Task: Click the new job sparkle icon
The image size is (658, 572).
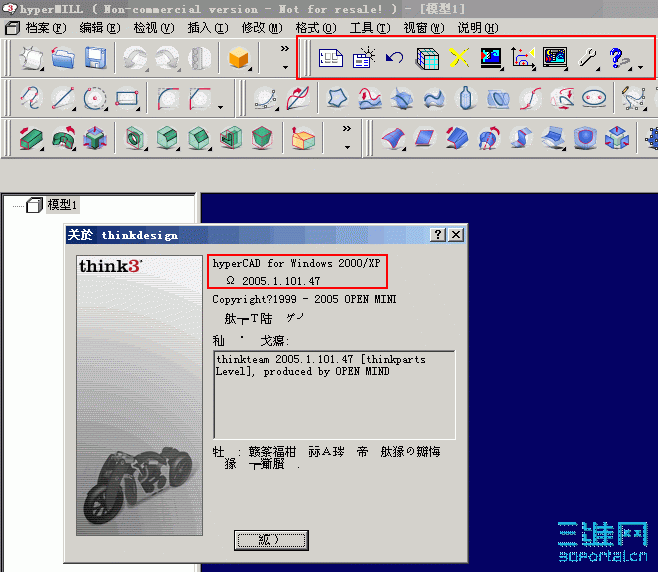Action: click(x=363, y=57)
